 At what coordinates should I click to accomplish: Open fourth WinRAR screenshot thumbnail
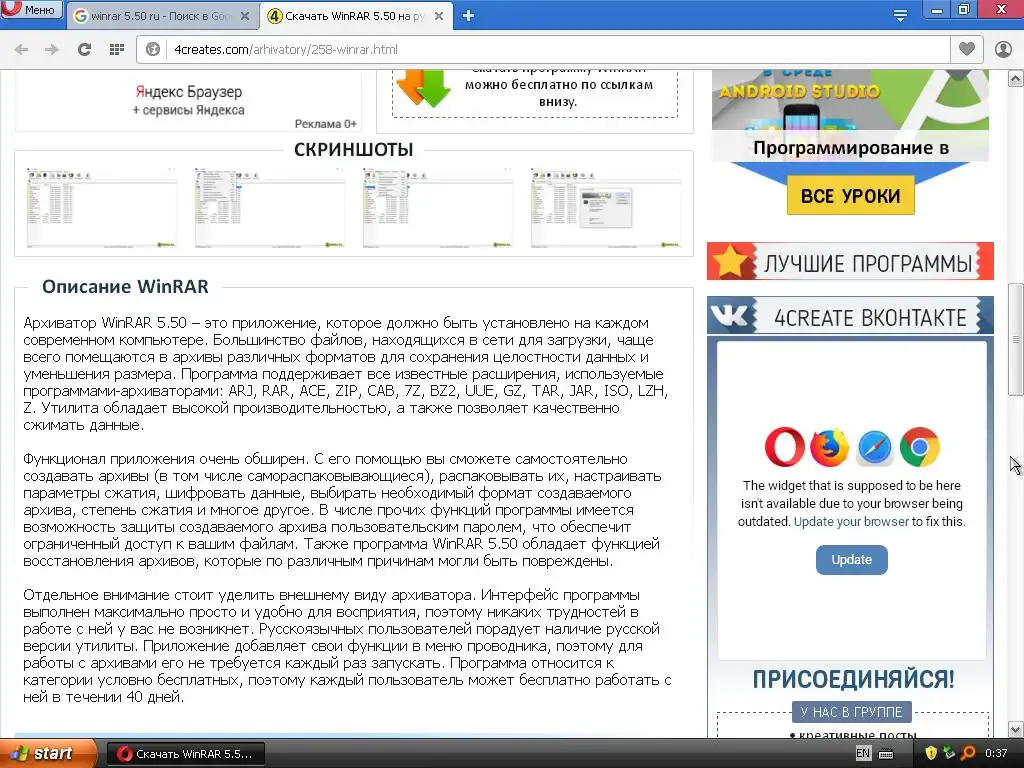pyautogui.click(x=606, y=207)
